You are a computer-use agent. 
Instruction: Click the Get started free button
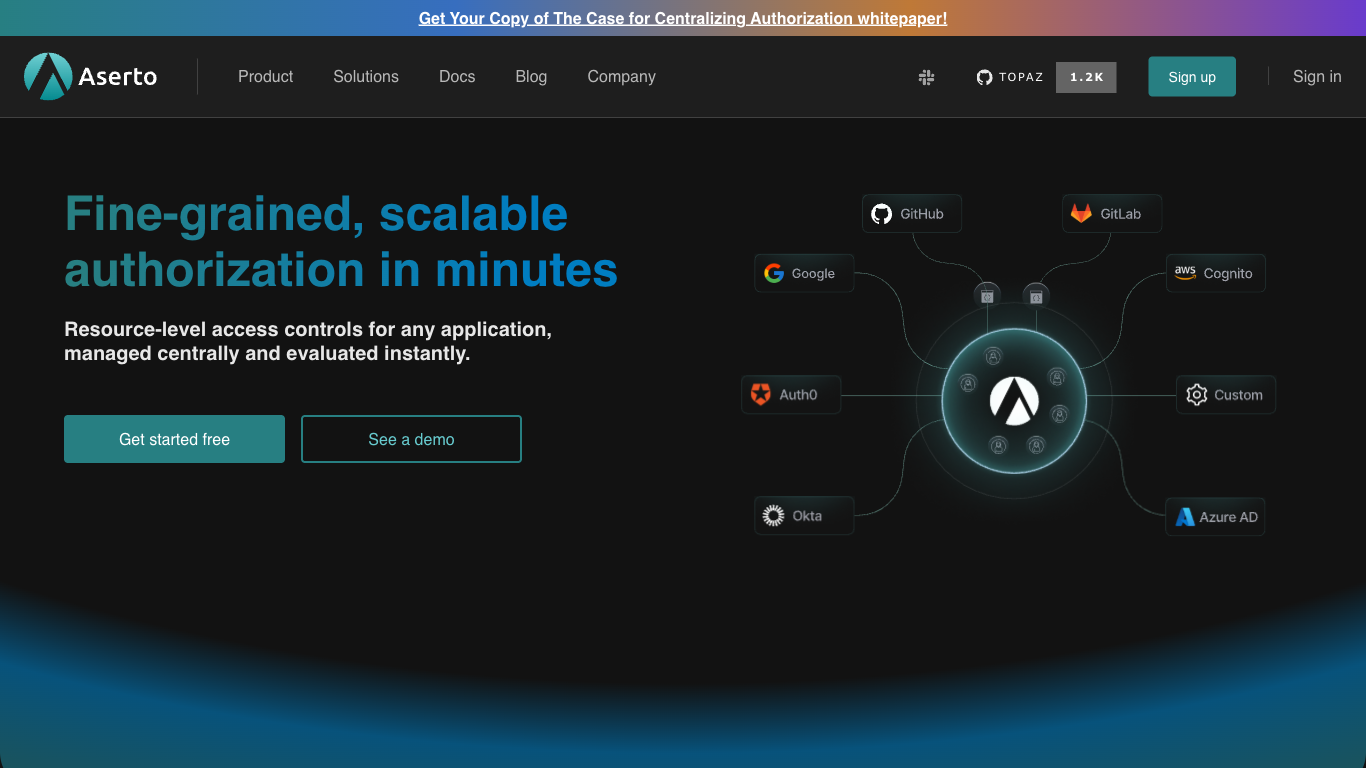coord(174,439)
